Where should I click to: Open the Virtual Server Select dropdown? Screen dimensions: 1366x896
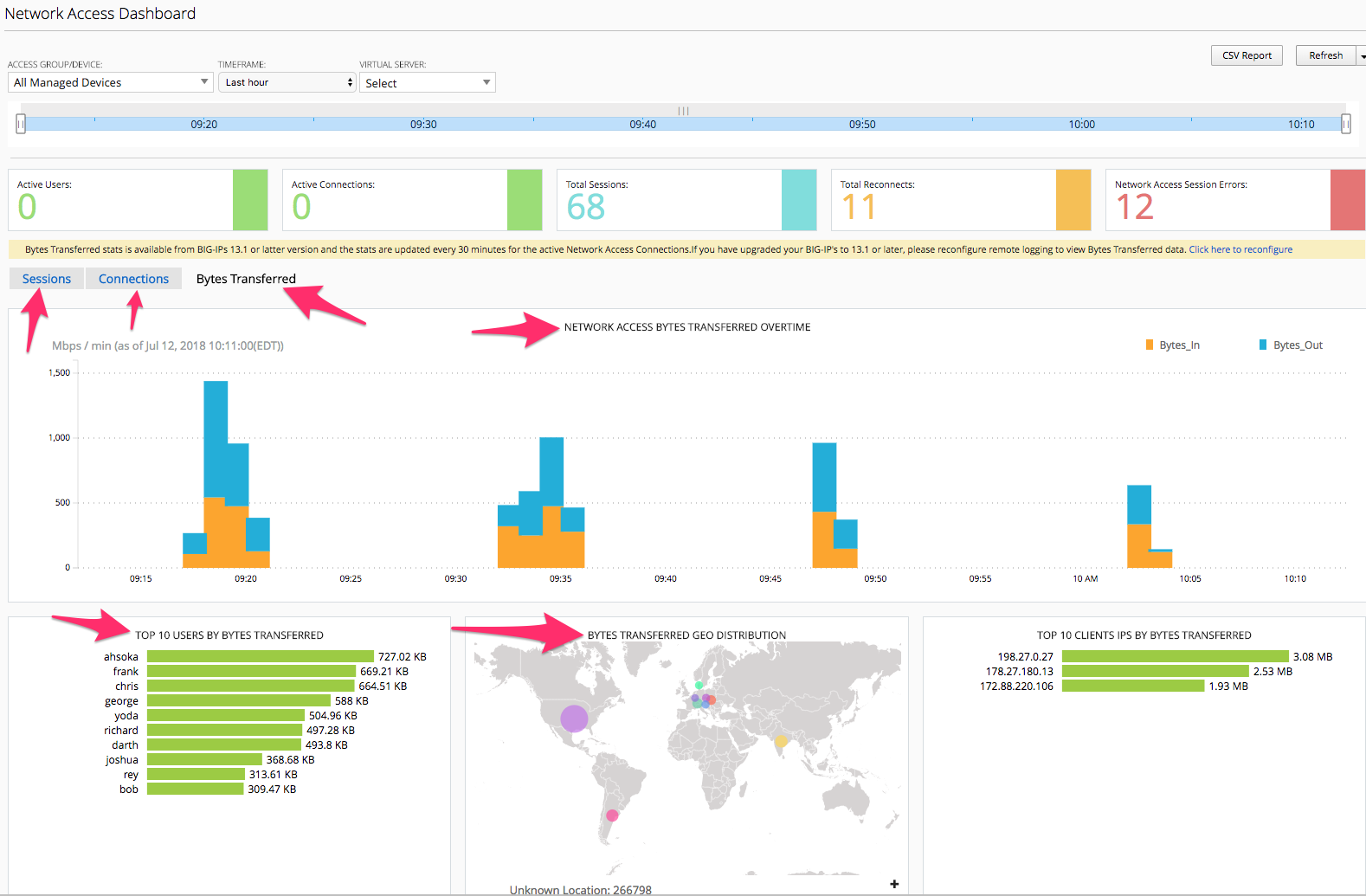(428, 83)
